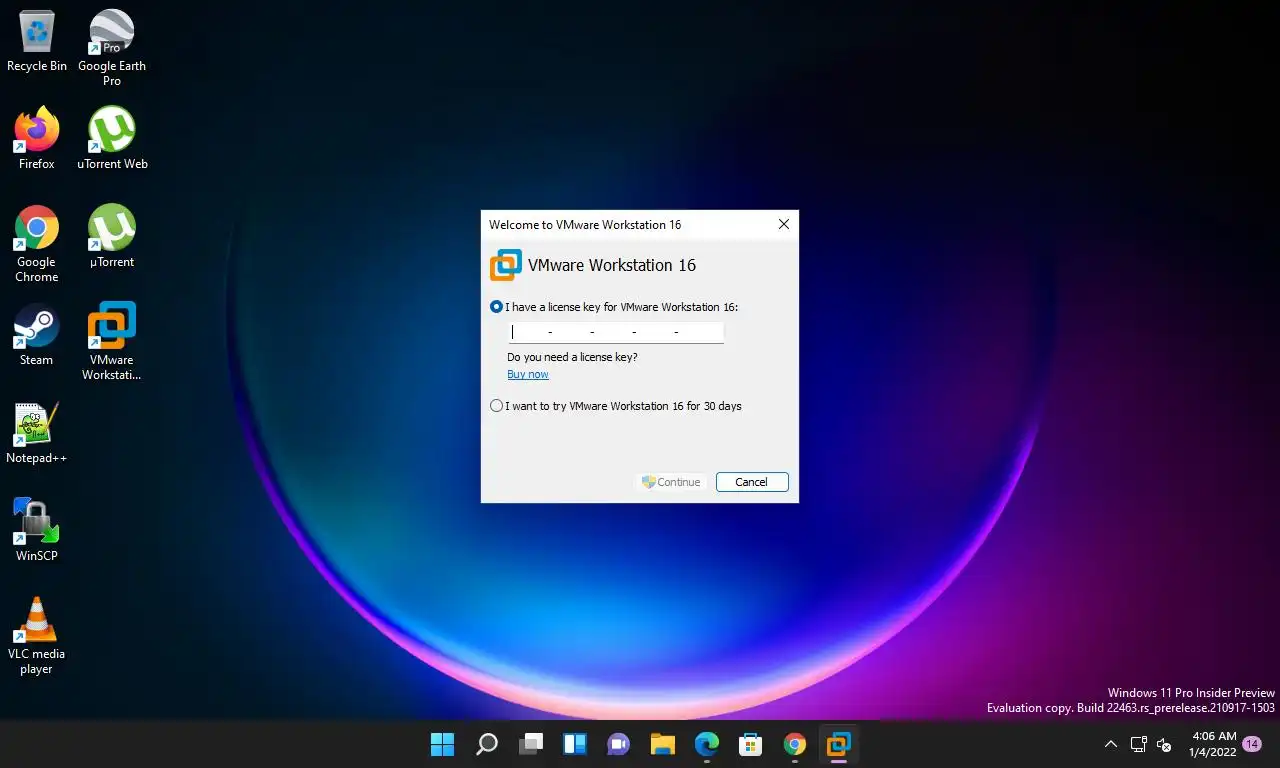
Task: Open Google Earth Pro desktop shortcut
Action: 112,48
